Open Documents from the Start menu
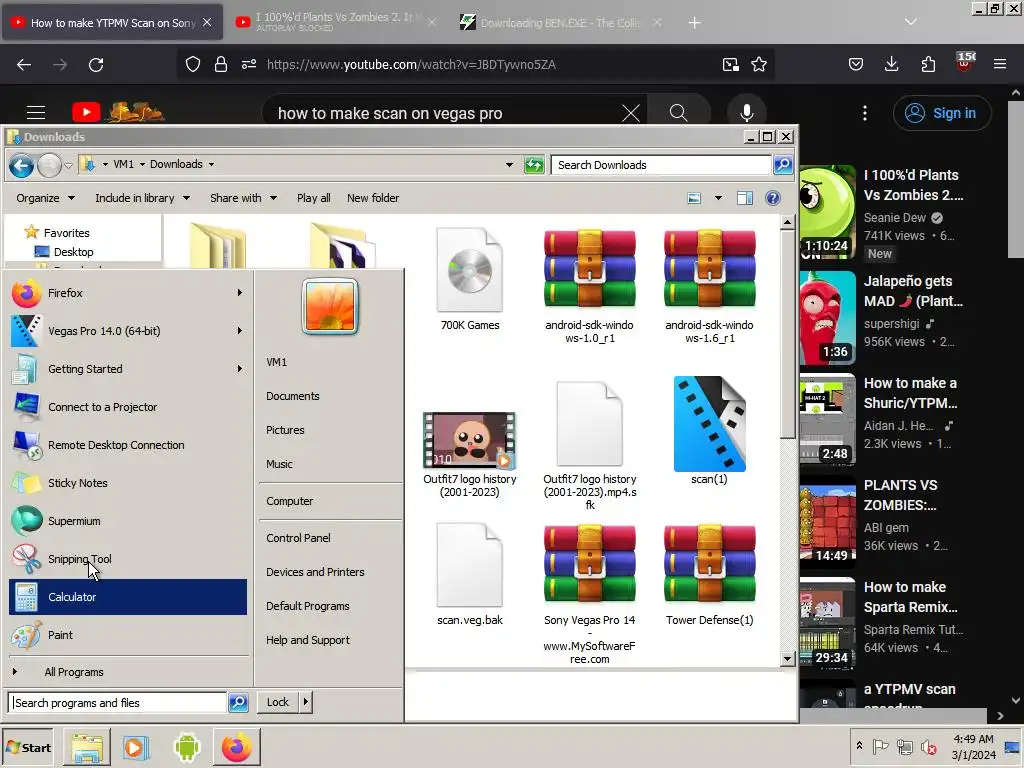The height and width of the screenshot is (768, 1024). point(293,396)
